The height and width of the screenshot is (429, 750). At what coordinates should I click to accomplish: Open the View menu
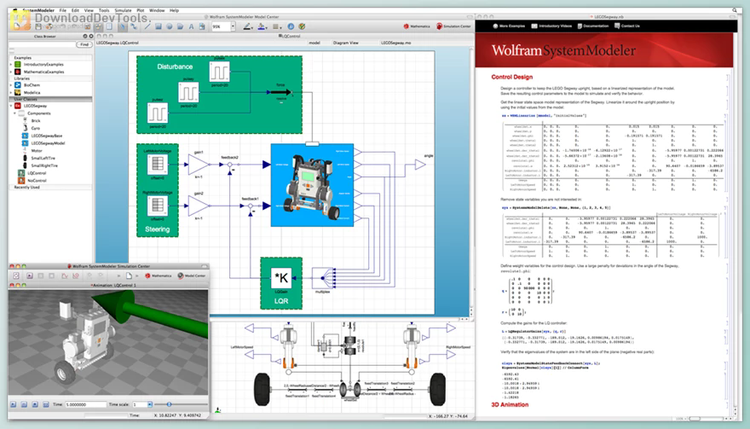[x=88, y=10]
